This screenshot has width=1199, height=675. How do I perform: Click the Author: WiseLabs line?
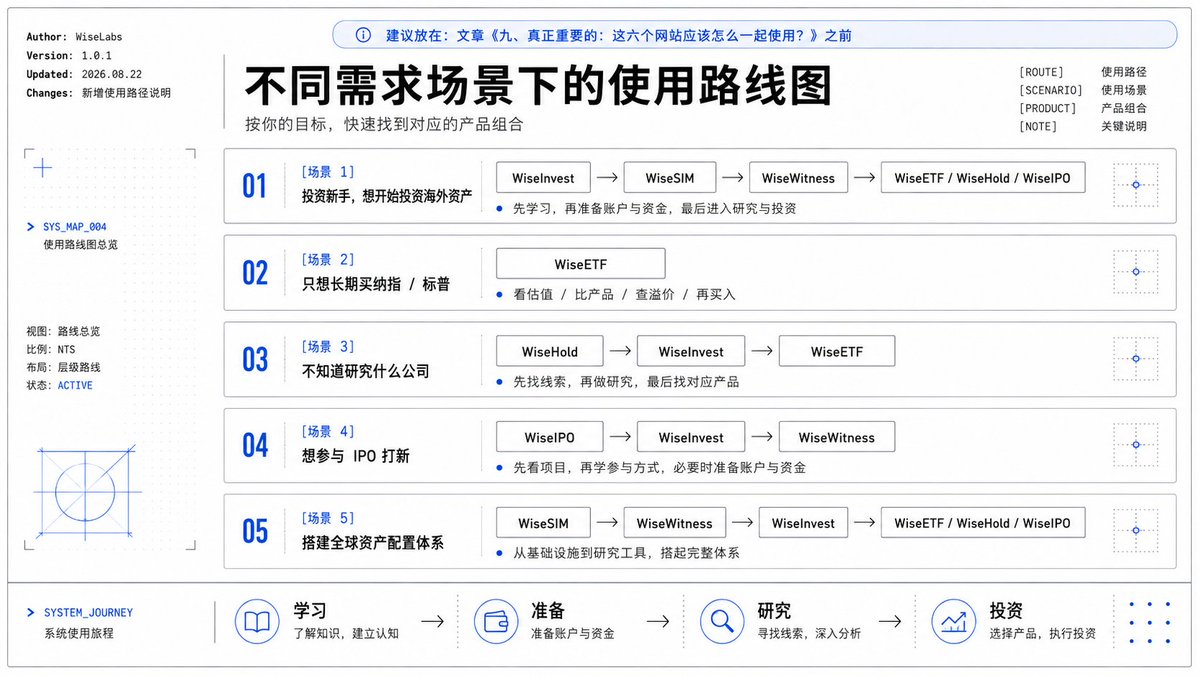(x=74, y=37)
